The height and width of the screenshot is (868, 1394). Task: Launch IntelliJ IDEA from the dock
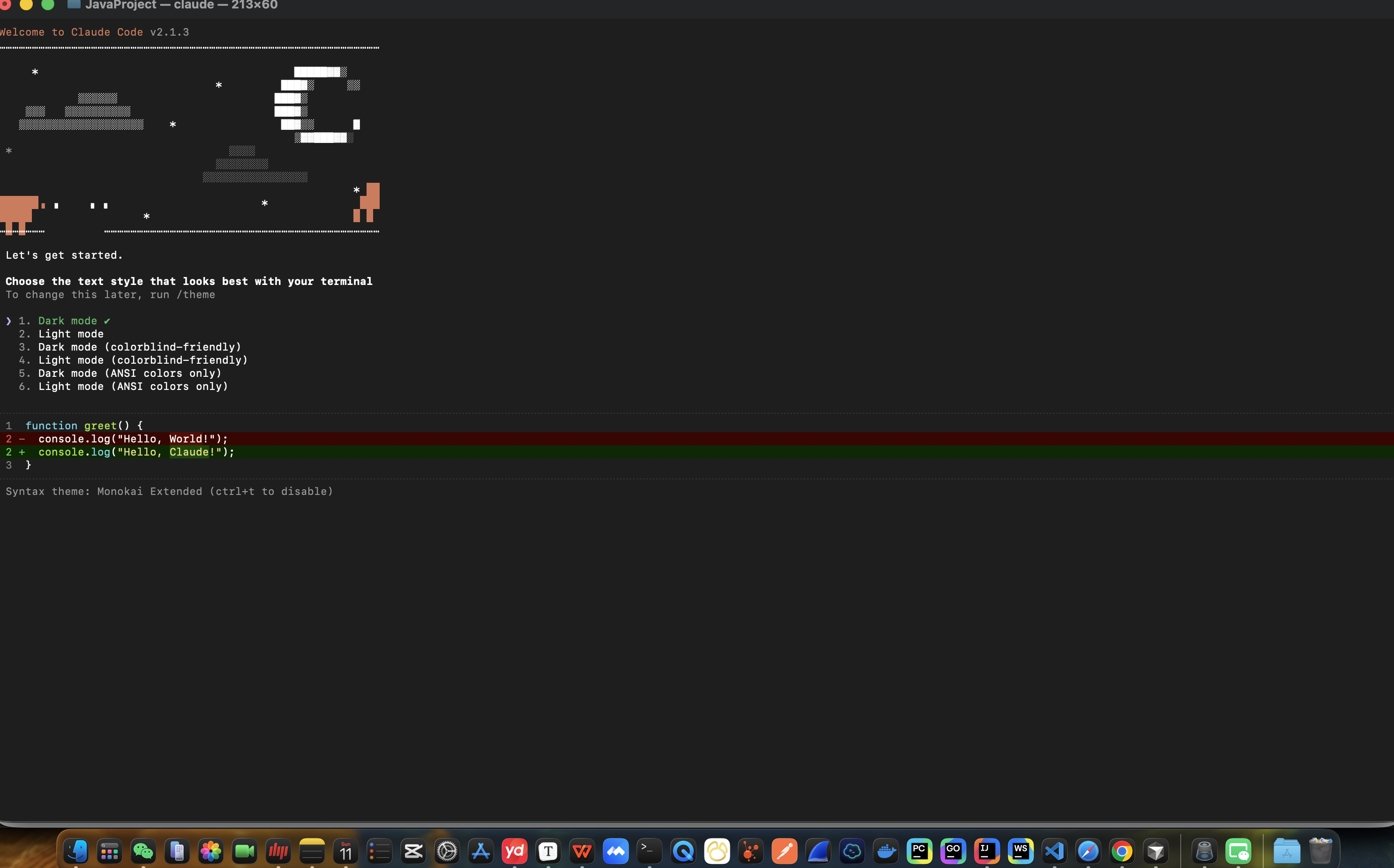[986, 851]
